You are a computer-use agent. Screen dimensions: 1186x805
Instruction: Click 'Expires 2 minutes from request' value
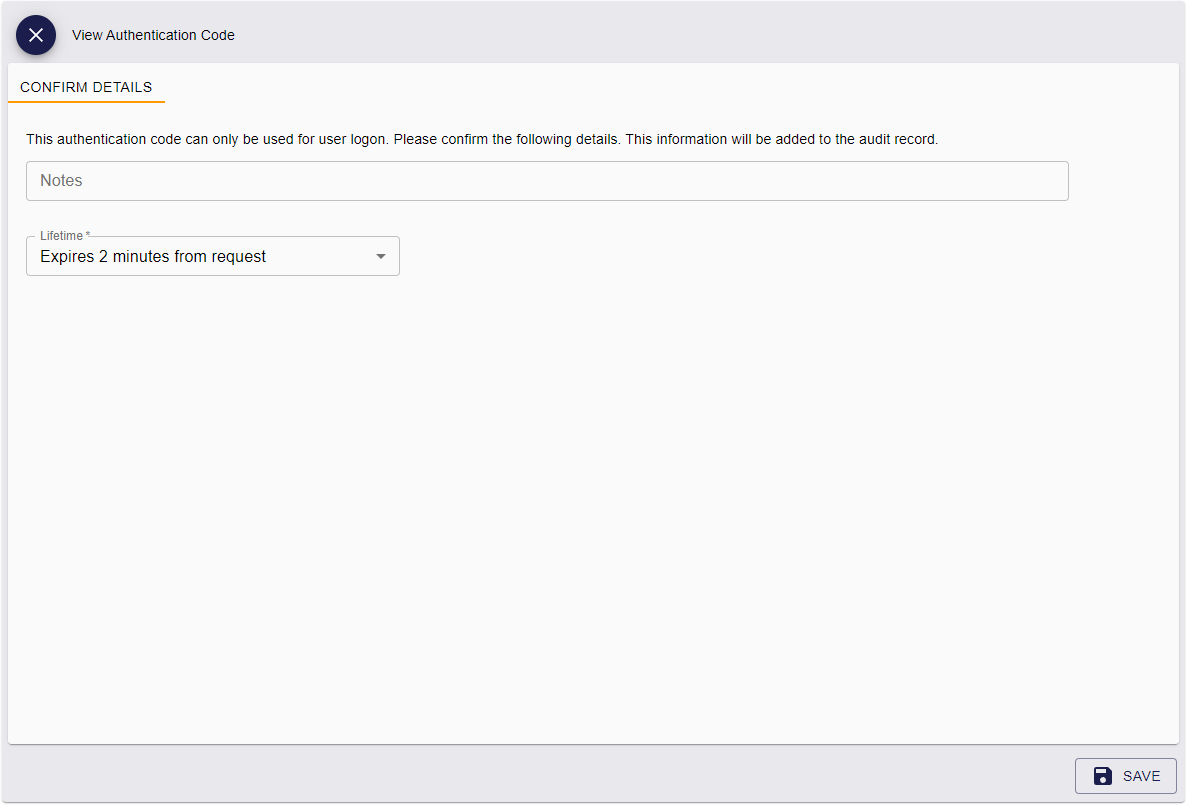click(153, 257)
